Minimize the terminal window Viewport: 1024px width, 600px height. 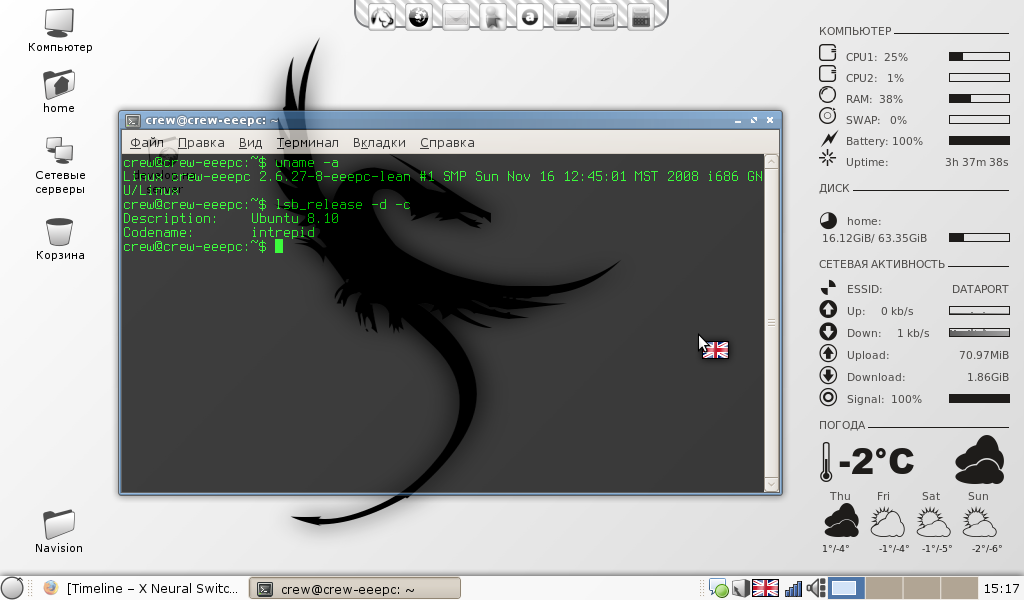point(738,121)
